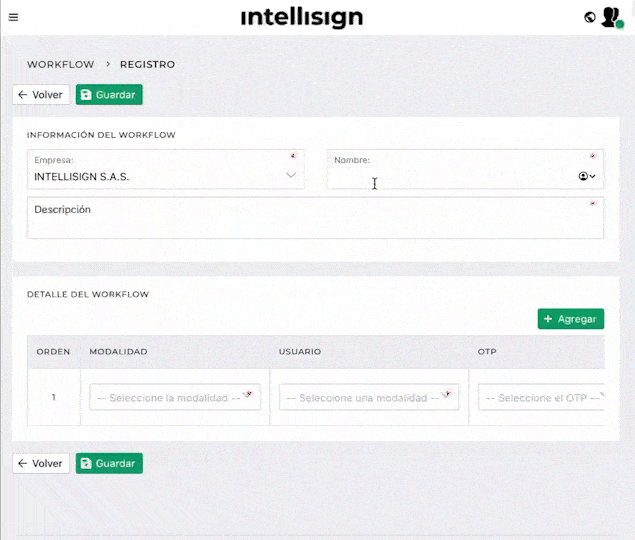
Task: Click the top Volver button
Action: pyautogui.click(x=41, y=94)
